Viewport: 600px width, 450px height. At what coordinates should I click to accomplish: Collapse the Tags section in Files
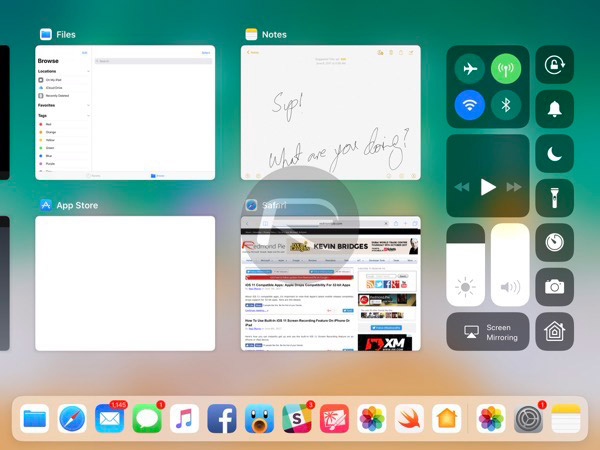[x=89, y=115]
